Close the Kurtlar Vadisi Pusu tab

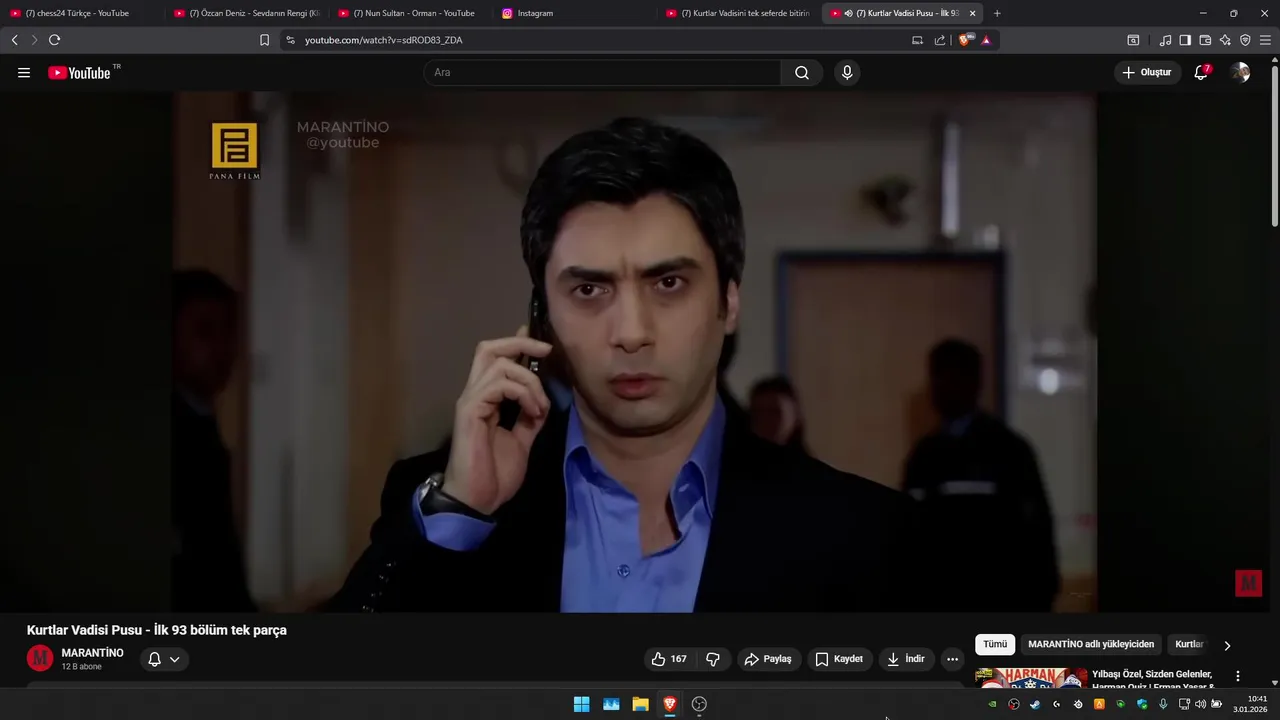click(x=972, y=13)
